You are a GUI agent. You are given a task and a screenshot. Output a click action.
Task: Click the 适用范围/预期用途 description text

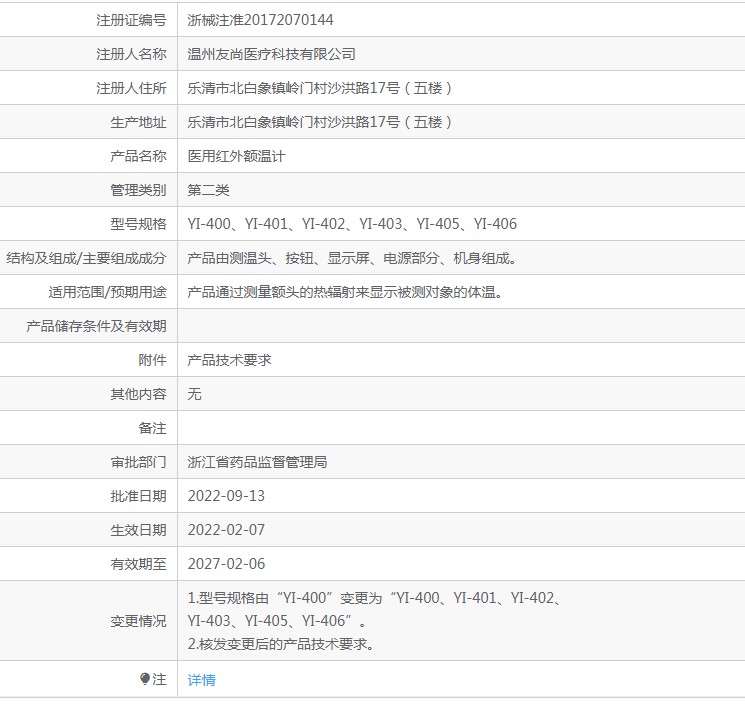pyautogui.click(x=345, y=292)
